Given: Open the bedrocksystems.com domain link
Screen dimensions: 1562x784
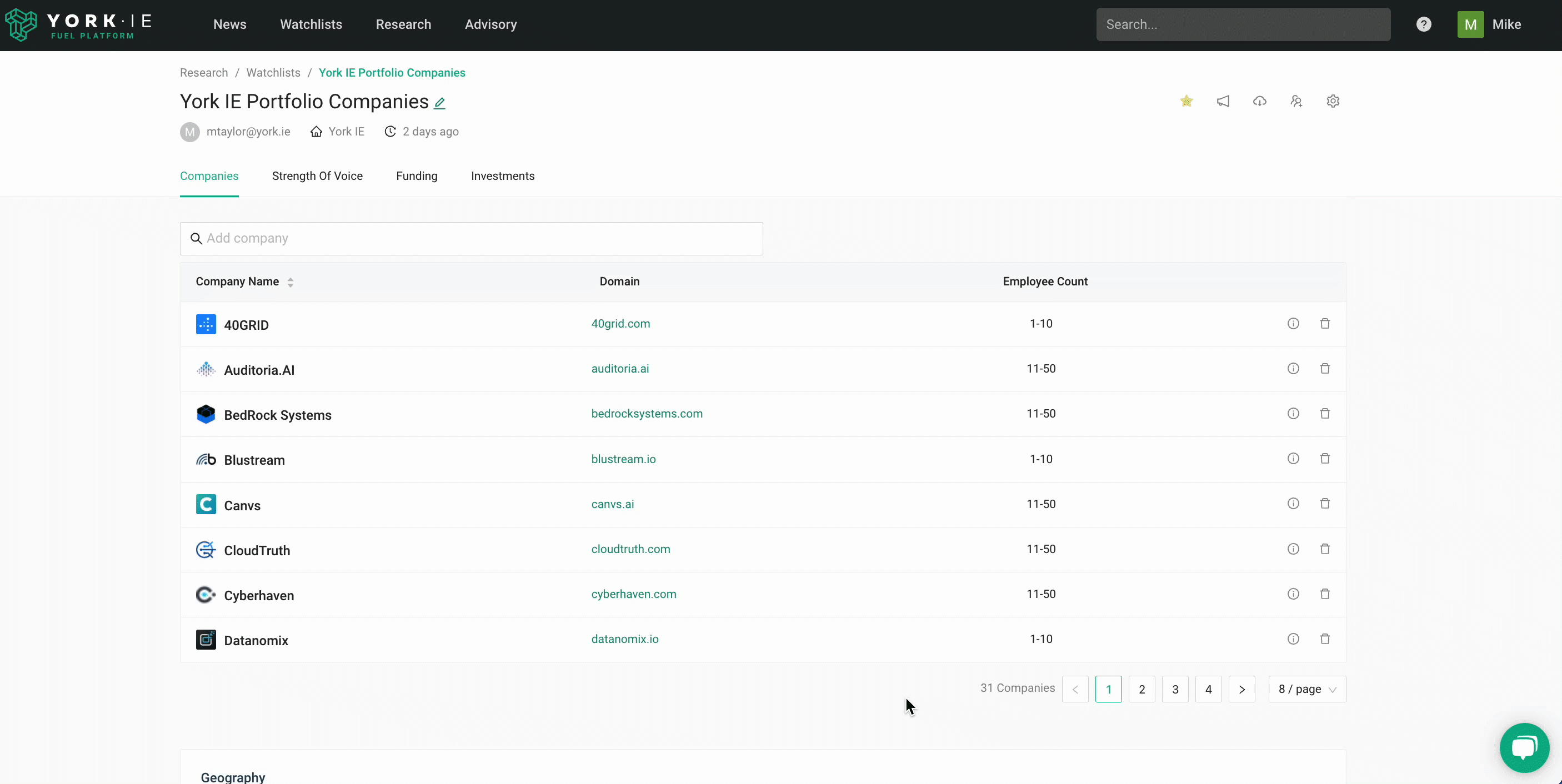Looking at the screenshot, I should tap(647, 414).
